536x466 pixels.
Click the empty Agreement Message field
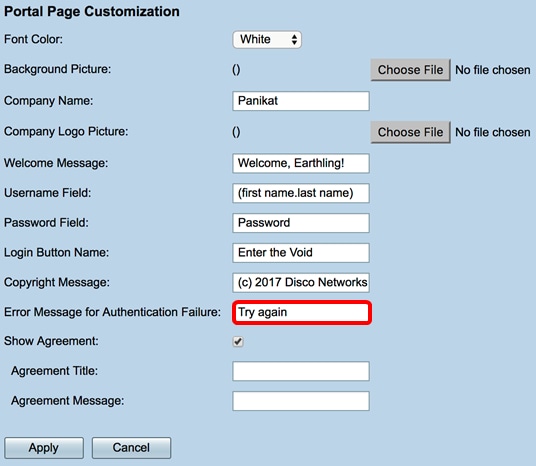[301, 401]
